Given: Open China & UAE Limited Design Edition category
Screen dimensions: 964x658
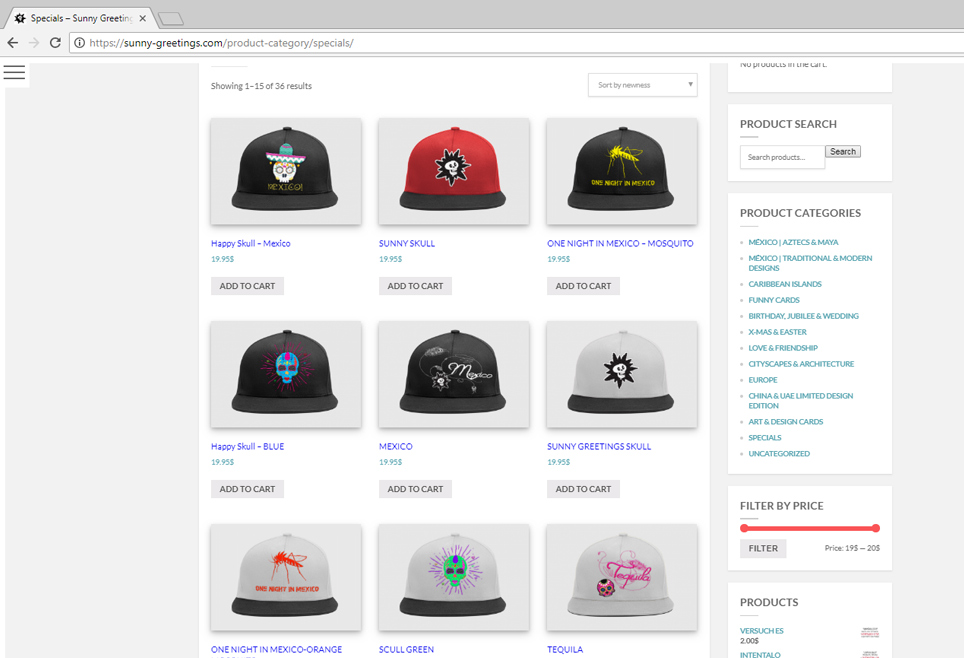Looking at the screenshot, I should (800, 401).
